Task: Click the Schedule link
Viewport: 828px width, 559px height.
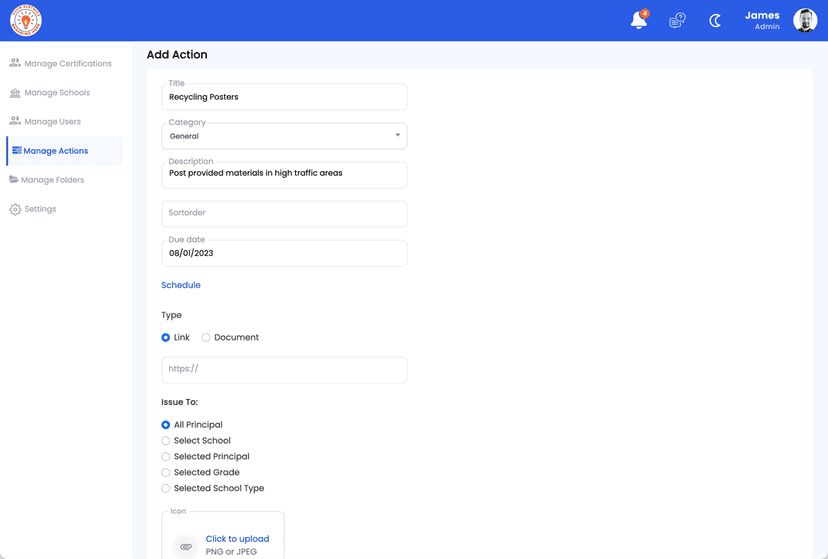Action: [x=181, y=285]
